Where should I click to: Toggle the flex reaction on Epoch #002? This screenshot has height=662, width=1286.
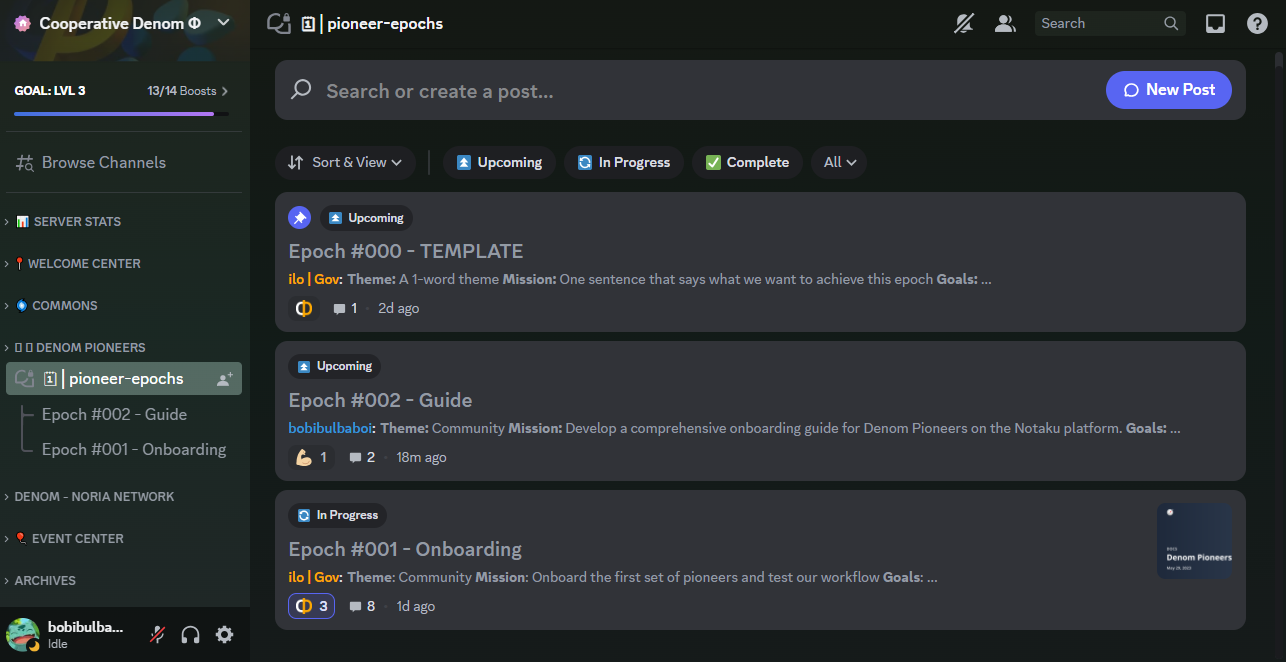[311, 457]
